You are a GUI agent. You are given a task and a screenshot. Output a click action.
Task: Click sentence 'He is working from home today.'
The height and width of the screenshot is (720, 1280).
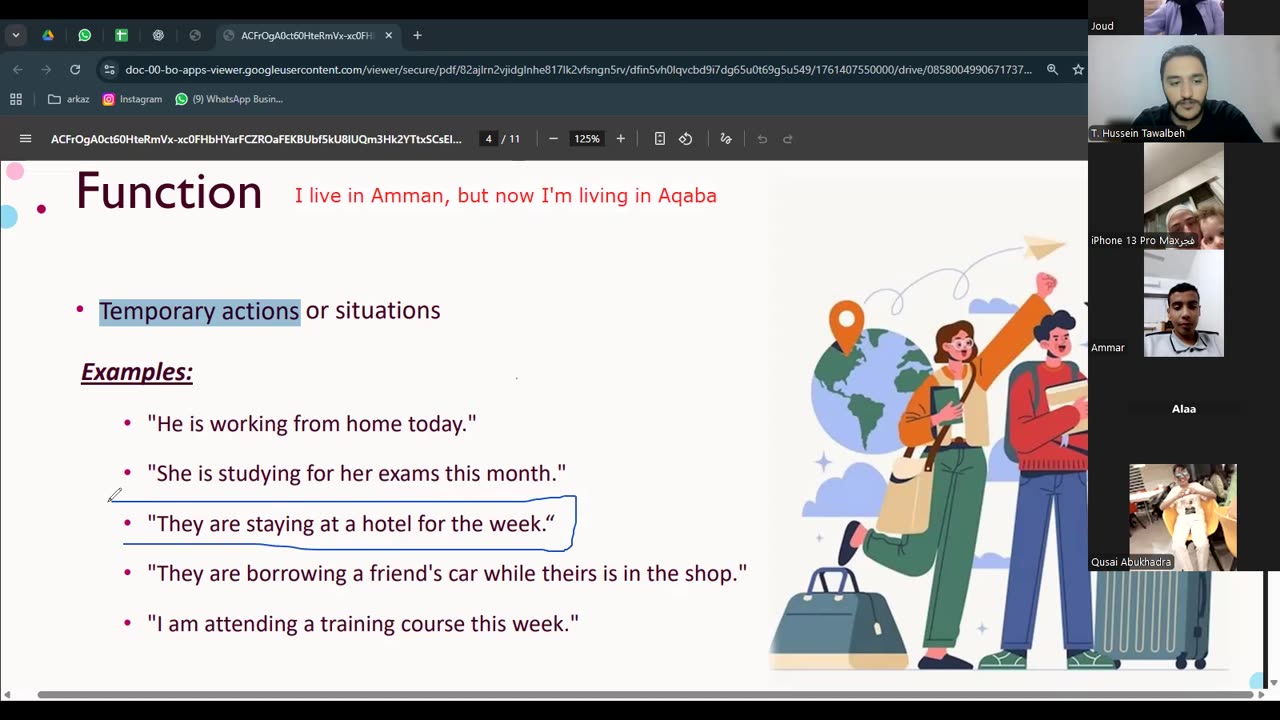click(312, 424)
